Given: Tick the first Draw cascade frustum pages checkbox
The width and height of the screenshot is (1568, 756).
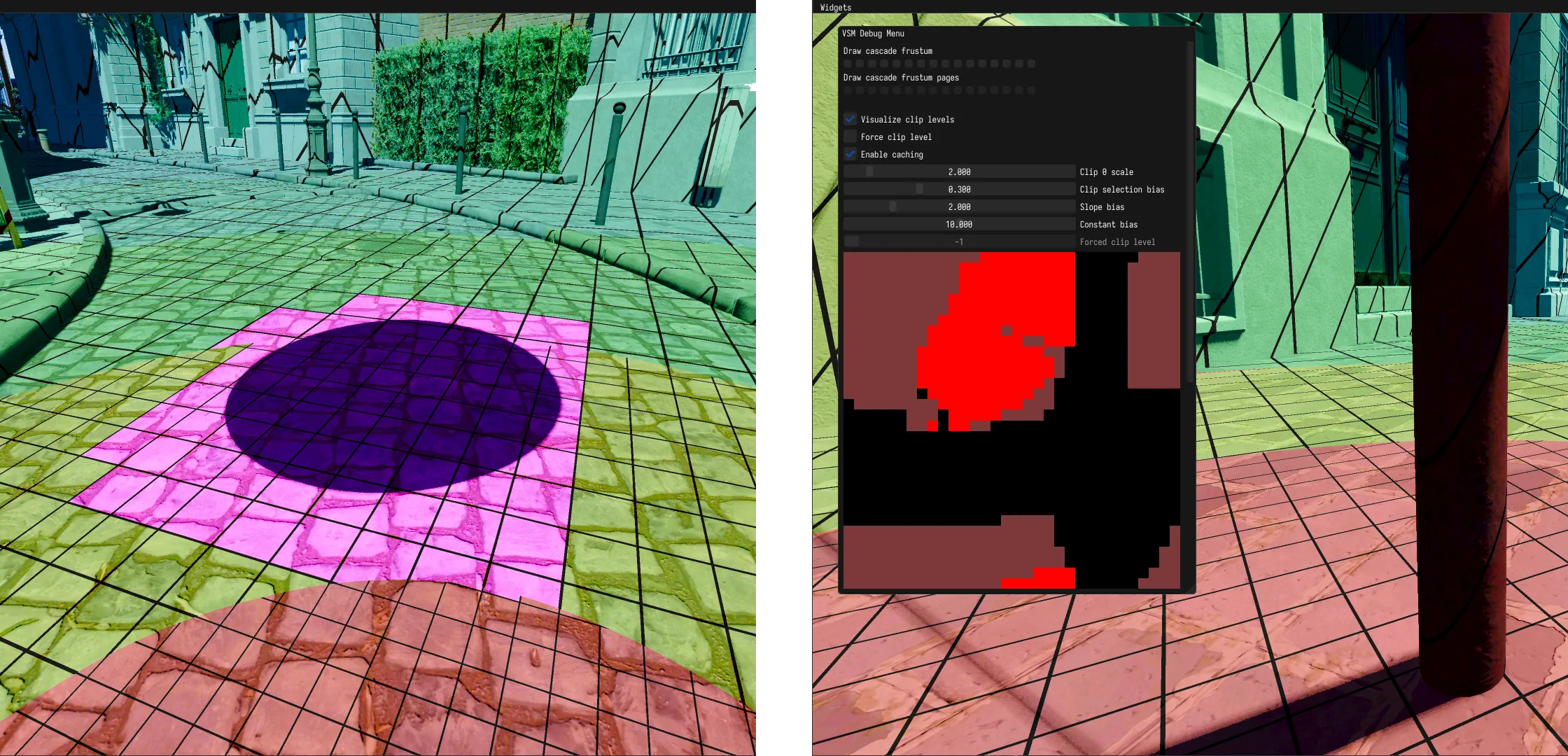Looking at the screenshot, I should (x=848, y=90).
